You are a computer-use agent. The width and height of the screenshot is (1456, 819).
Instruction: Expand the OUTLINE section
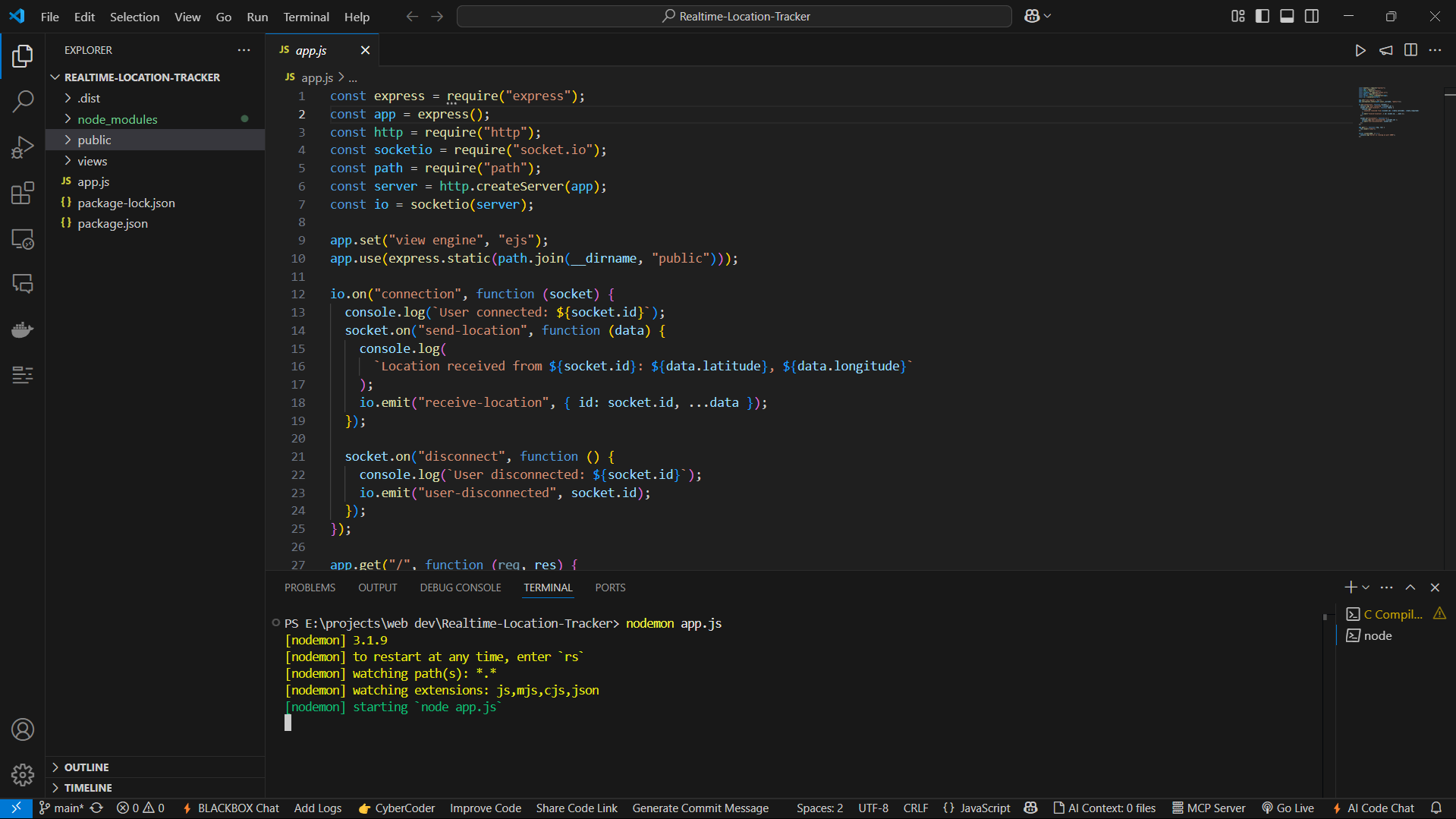[x=86, y=767]
